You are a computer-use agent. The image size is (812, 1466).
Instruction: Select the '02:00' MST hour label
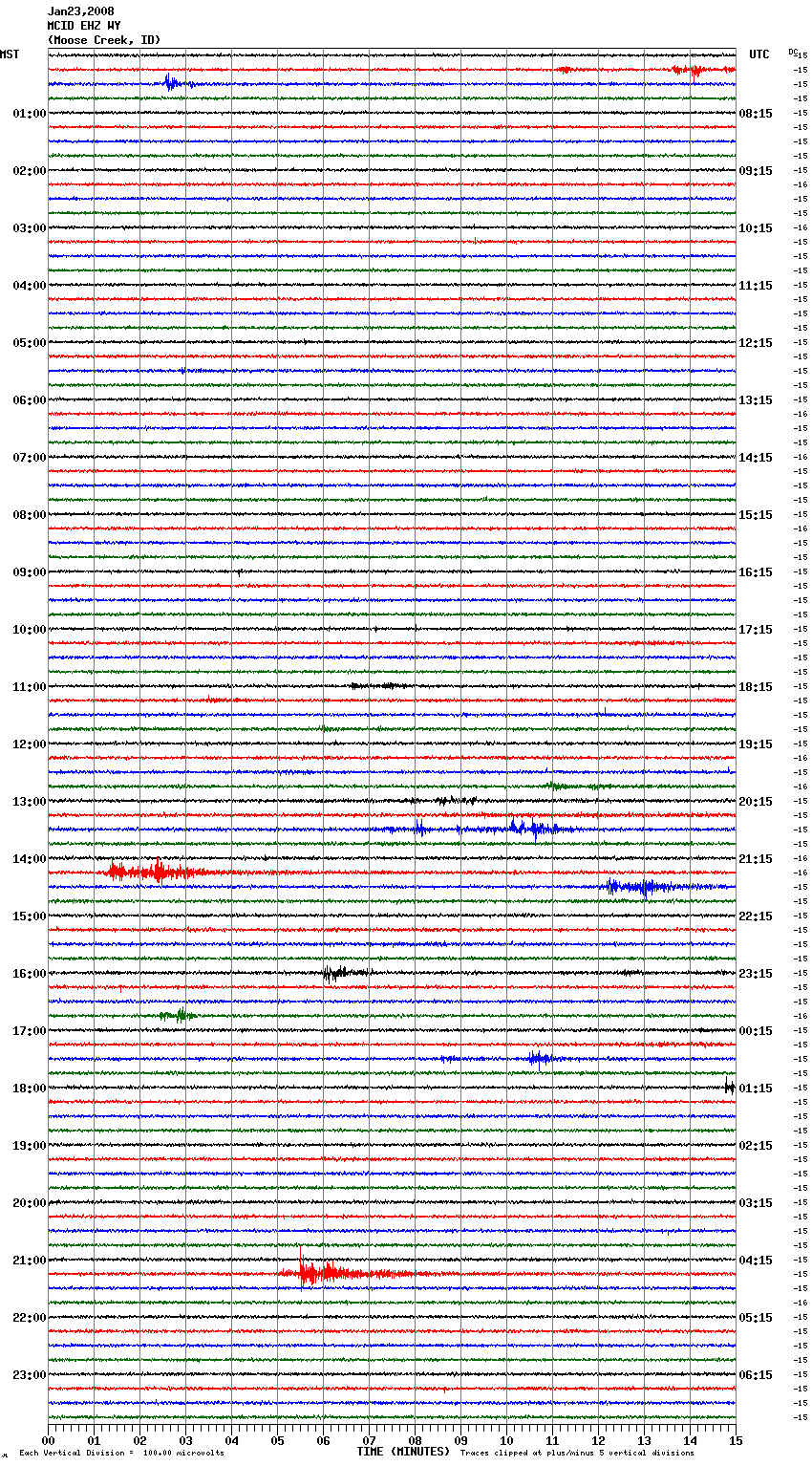tap(29, 171)
